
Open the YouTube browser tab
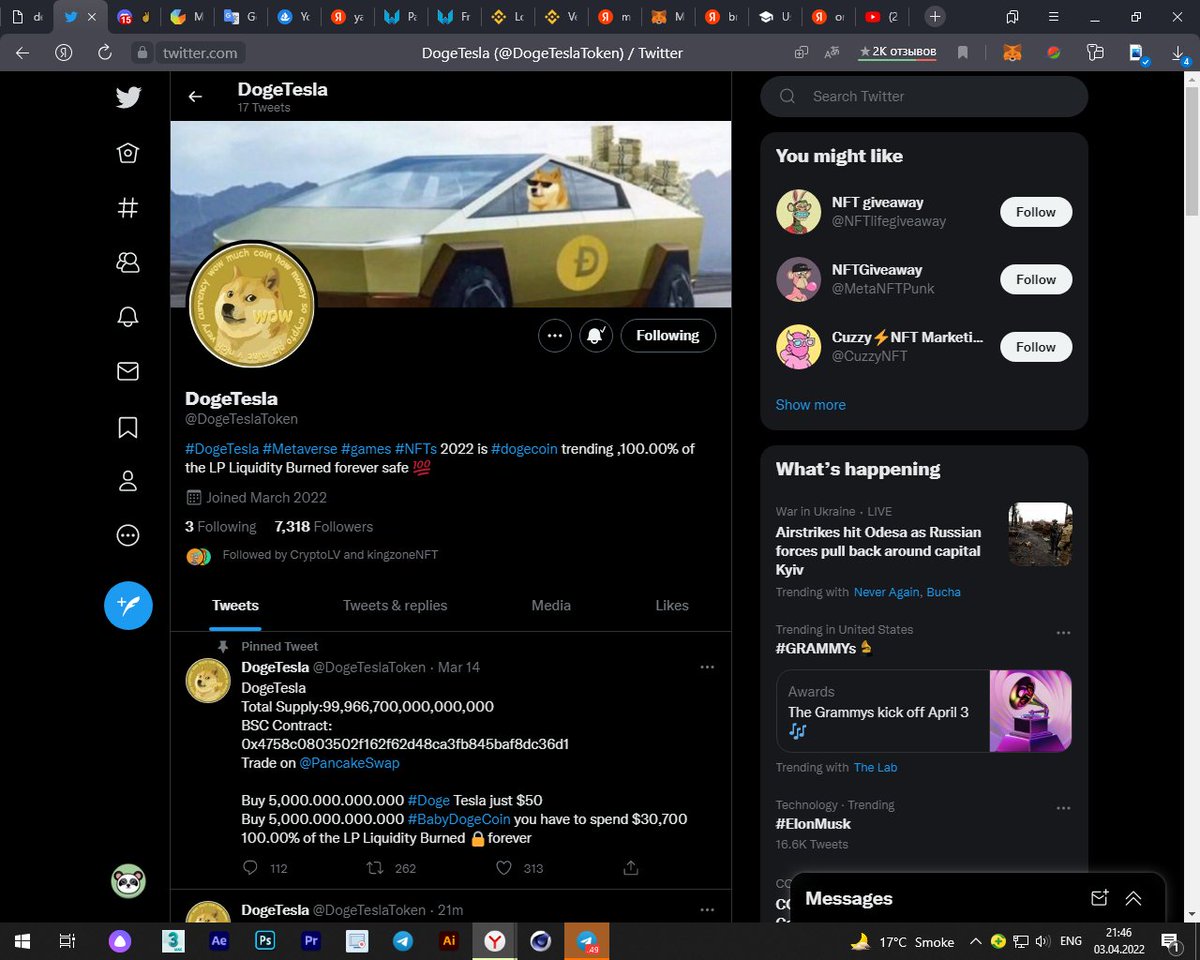(880, 17)
